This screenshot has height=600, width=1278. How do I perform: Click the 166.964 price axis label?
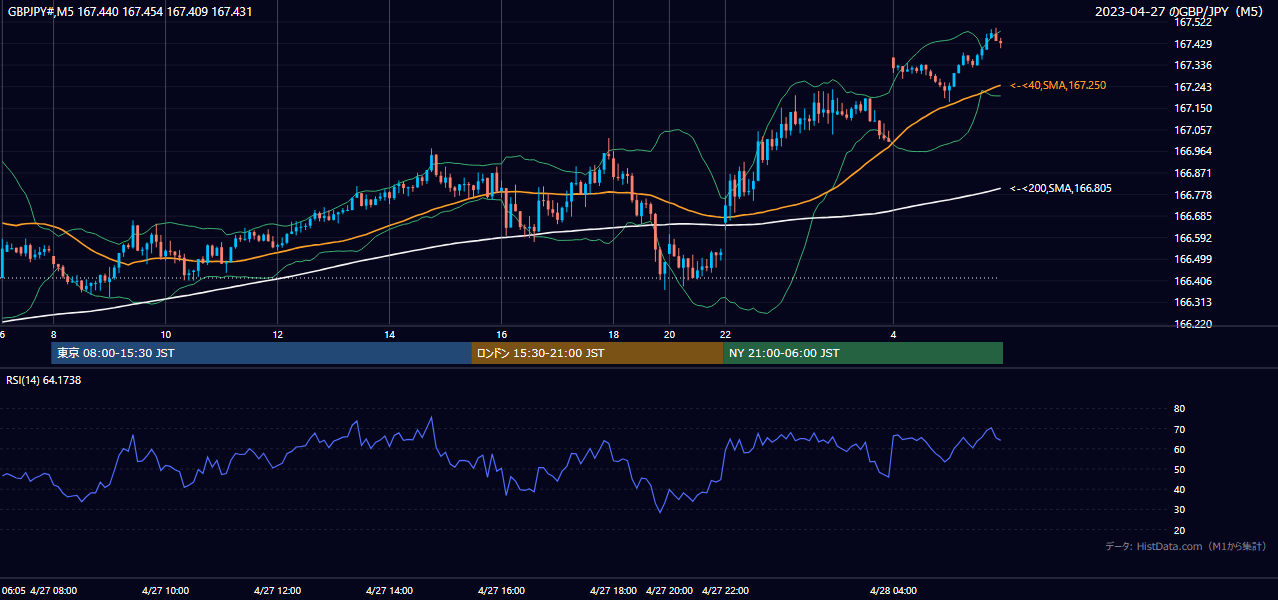(x=1193, y=152)
